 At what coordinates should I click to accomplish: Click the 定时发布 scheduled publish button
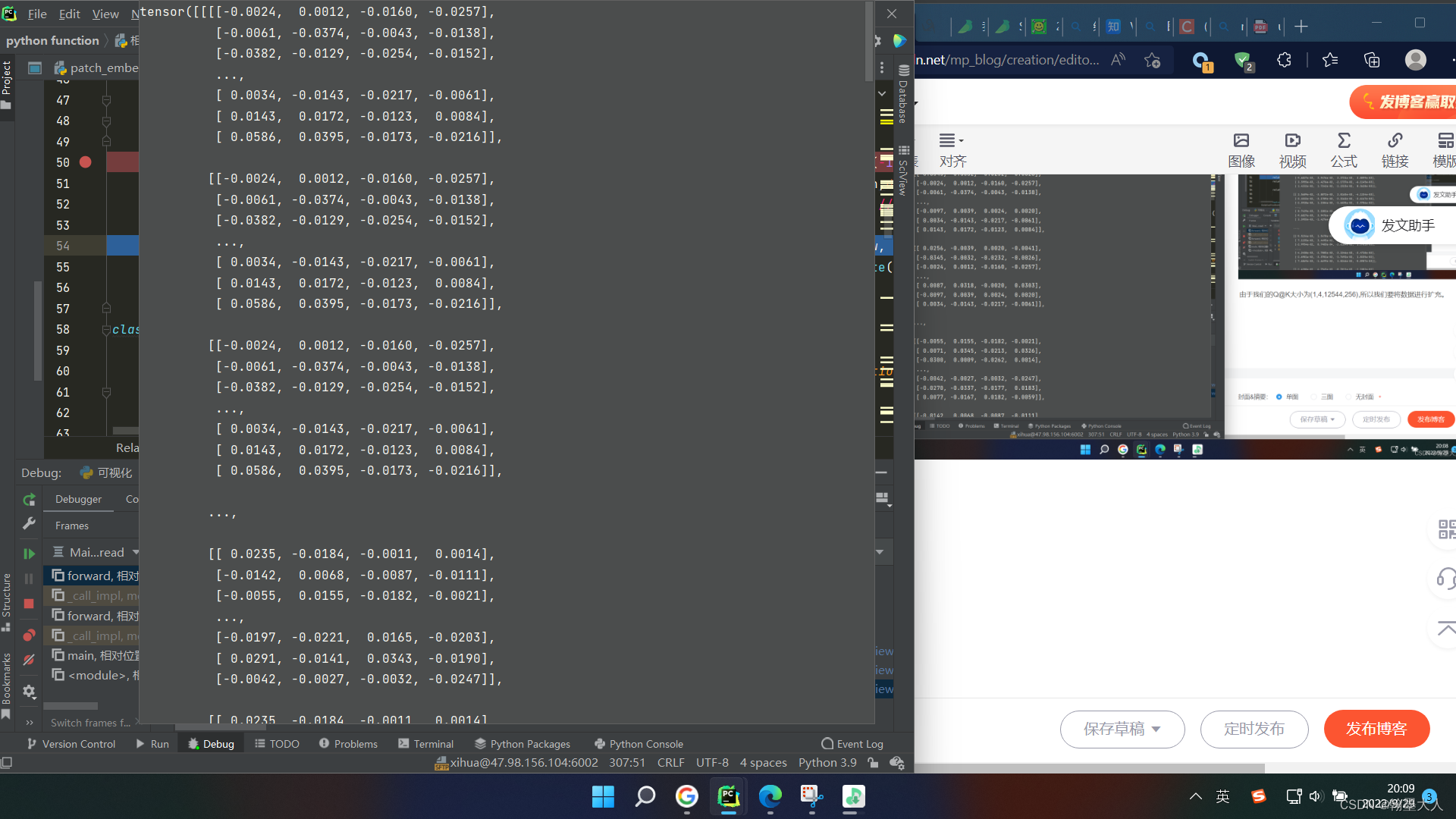click(x=1254, y=729)
